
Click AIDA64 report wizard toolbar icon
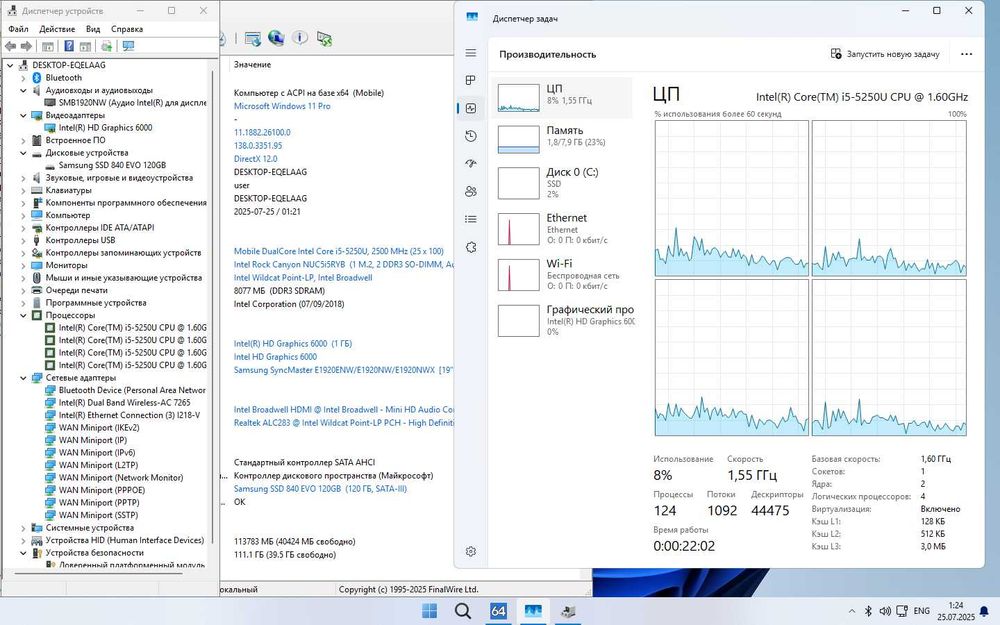(253, 39)
